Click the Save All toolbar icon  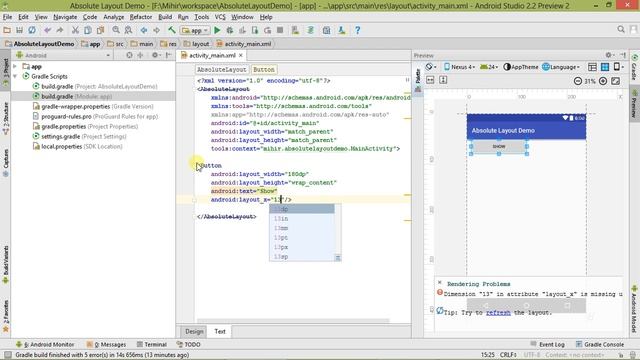coord(19,30)
